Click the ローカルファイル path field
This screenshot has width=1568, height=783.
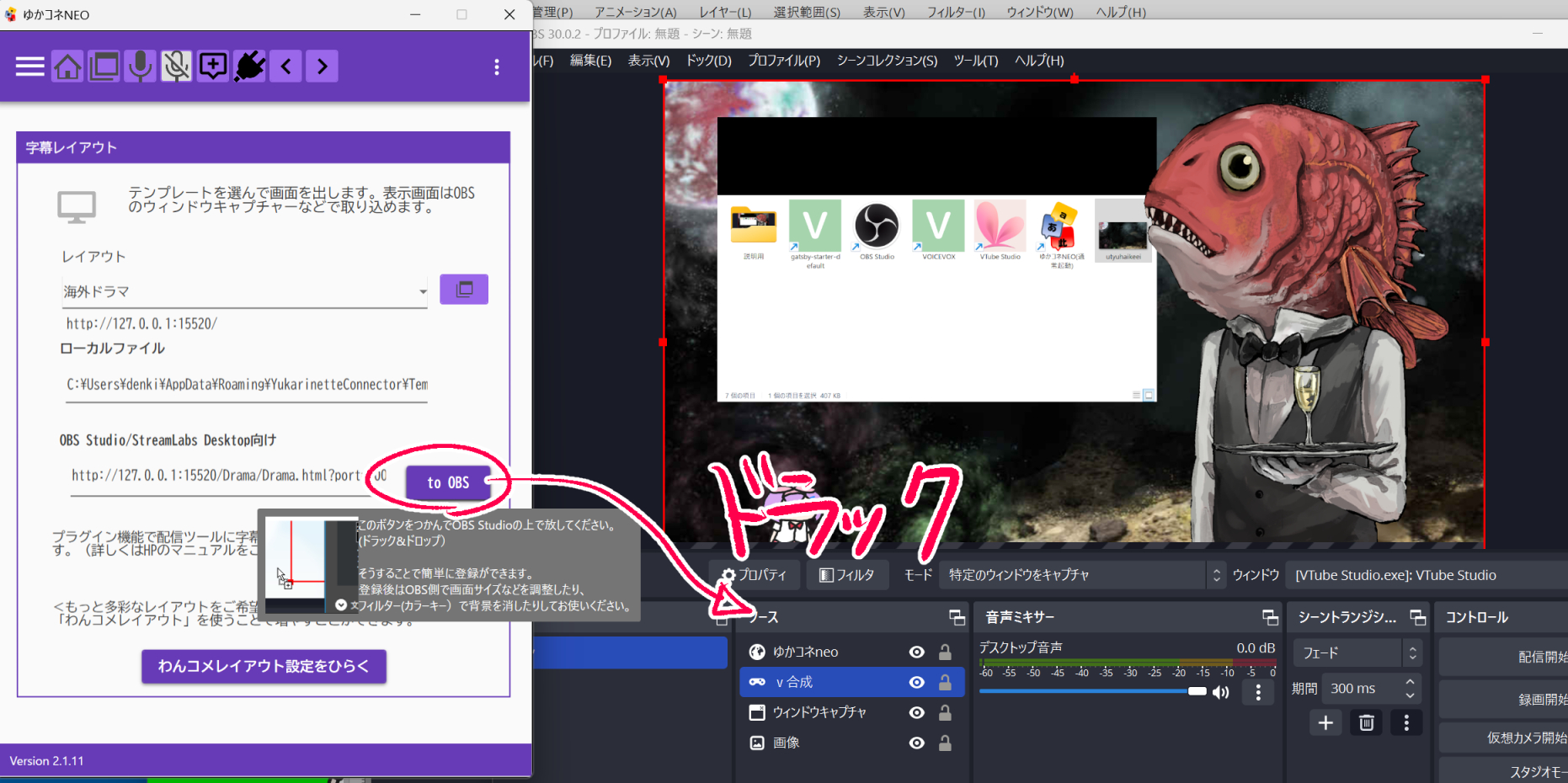point(247,385)
